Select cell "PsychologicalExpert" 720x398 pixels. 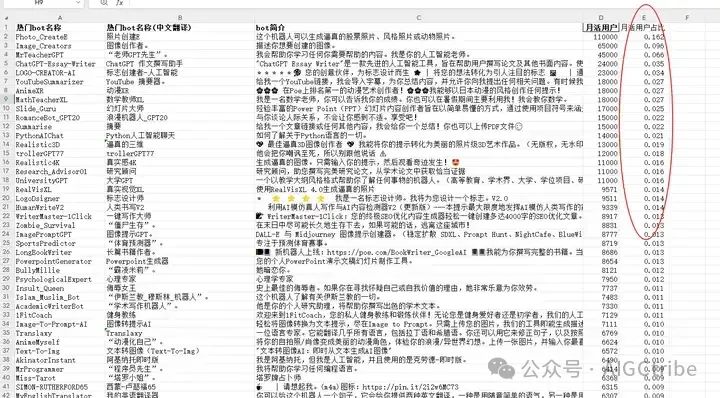click(53, 279)
